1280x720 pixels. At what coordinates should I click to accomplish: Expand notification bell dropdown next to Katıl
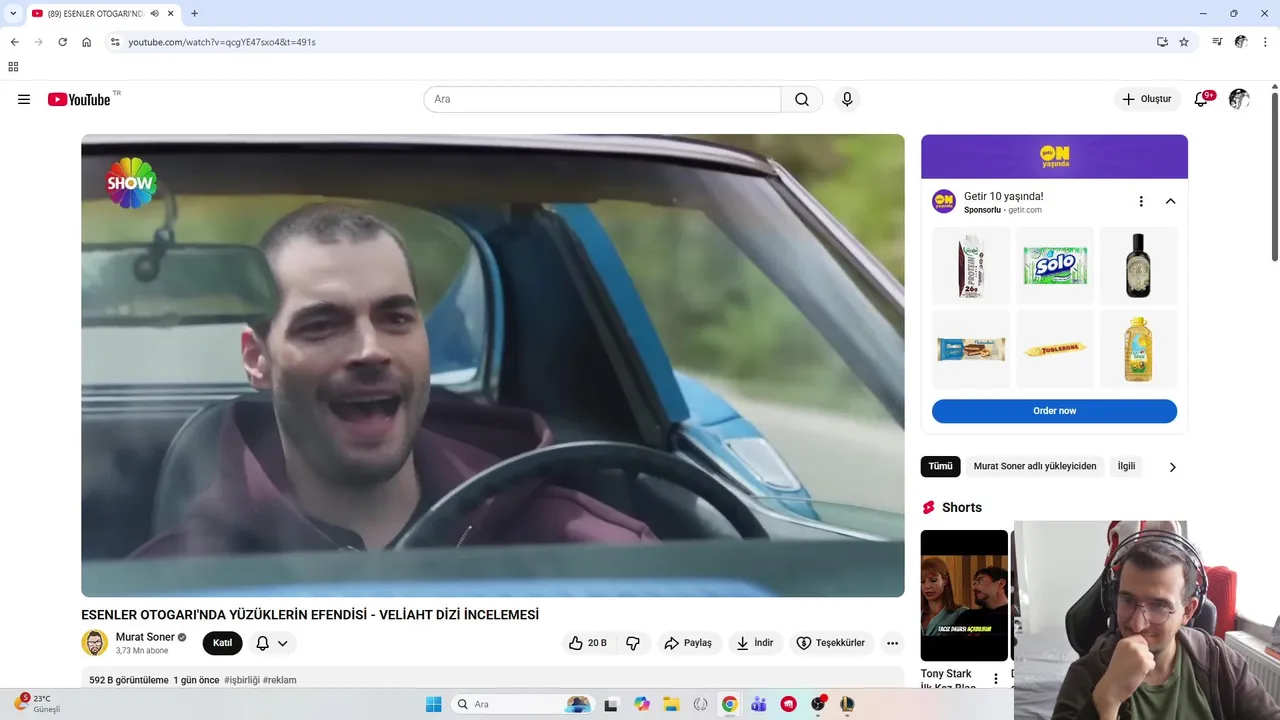click(272, 643)
